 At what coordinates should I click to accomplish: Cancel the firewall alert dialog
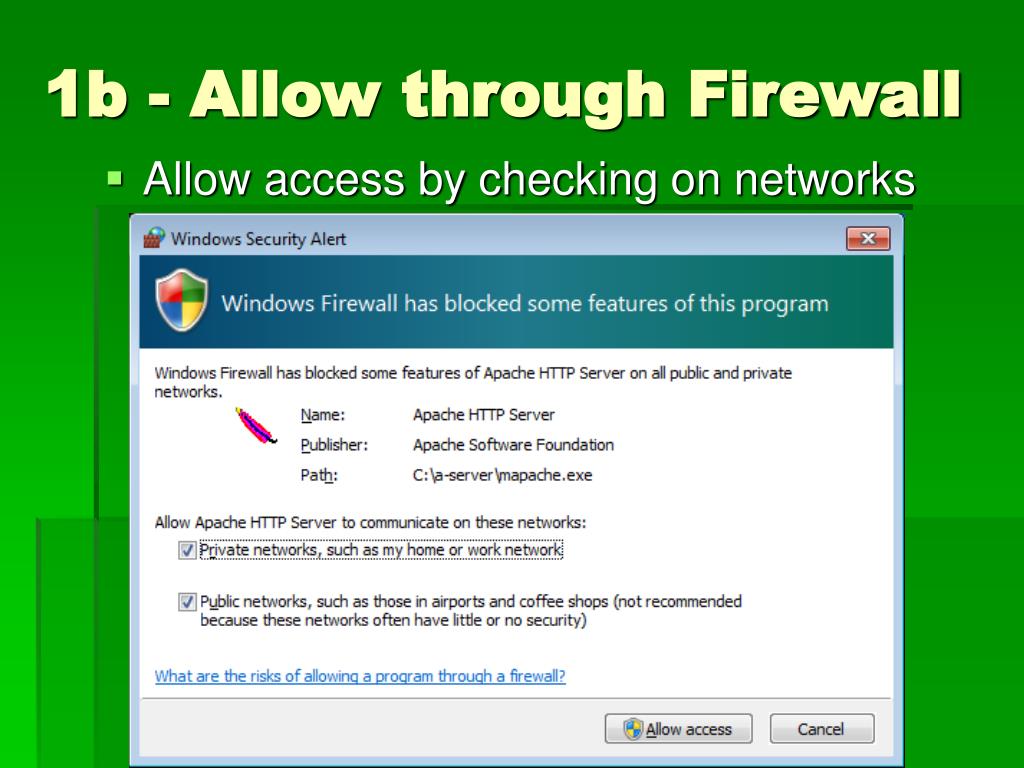click(x=822, y=729)
